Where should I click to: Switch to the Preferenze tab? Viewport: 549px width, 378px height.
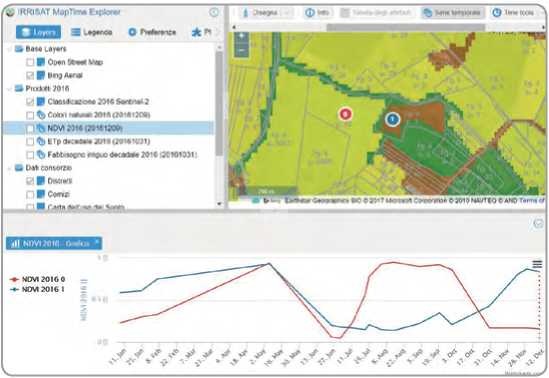click(x=152, y=32)
